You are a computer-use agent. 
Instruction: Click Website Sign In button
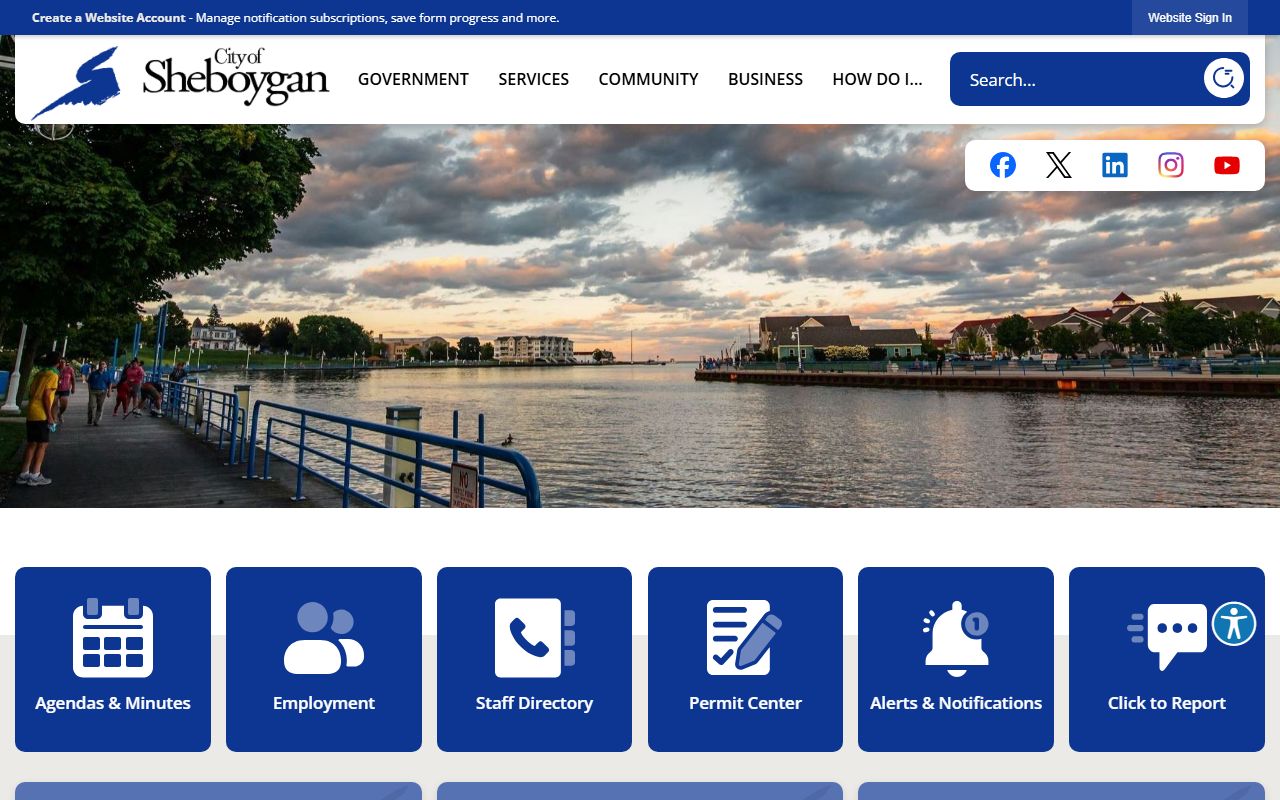pyautogui.click(x=1190, y=18)
